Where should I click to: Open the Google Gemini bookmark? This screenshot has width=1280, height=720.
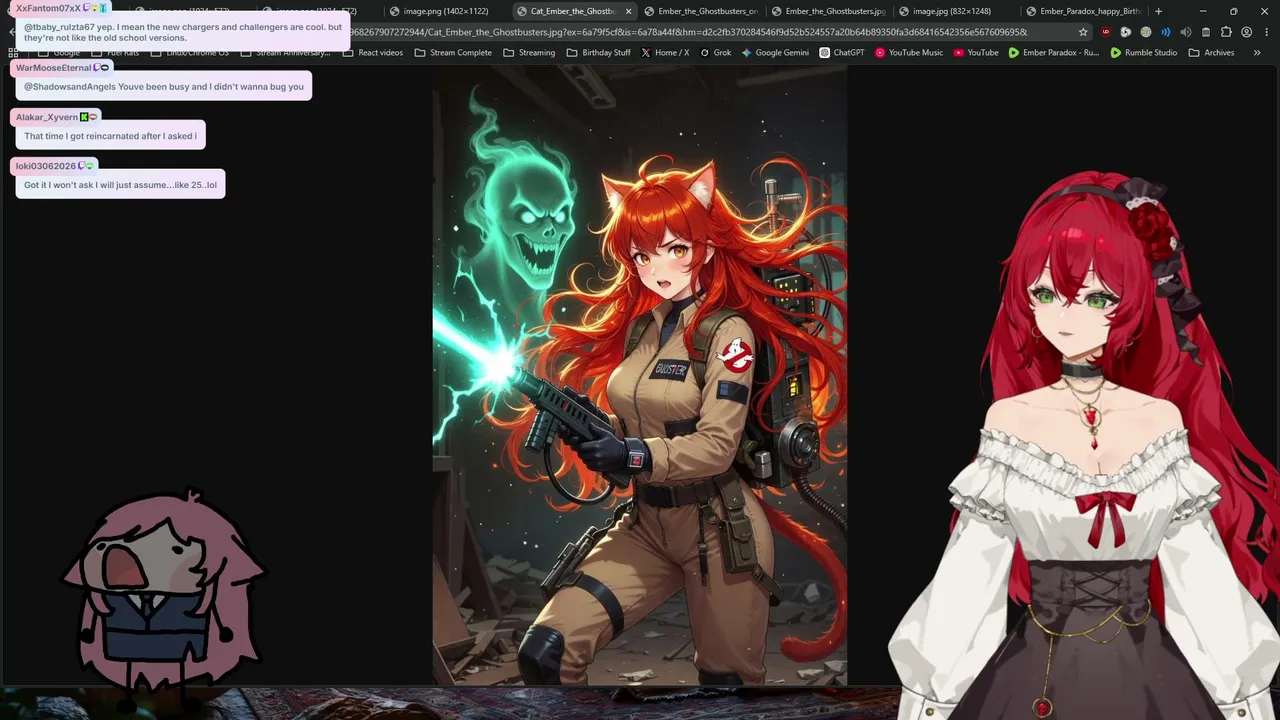click(775, 53)
